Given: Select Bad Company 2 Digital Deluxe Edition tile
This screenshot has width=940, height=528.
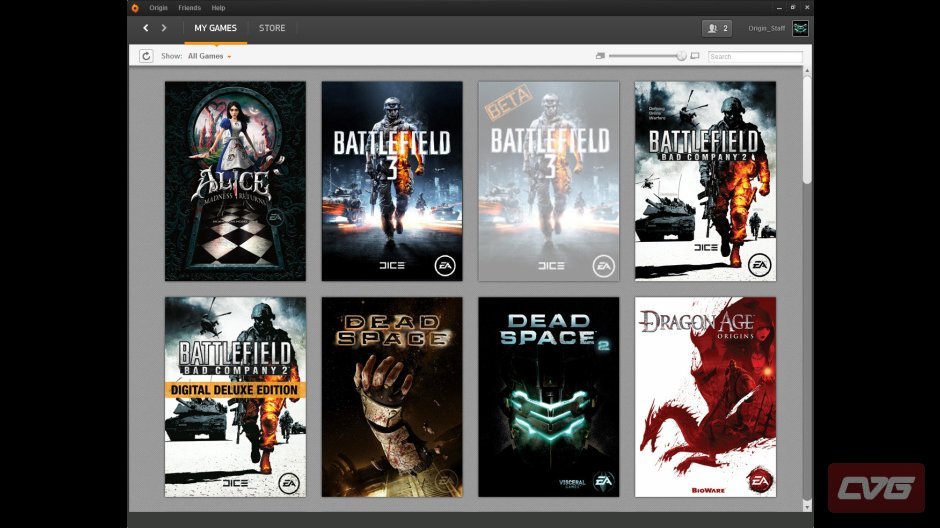Looking at the screenshot, I should (x=235, y=397).
